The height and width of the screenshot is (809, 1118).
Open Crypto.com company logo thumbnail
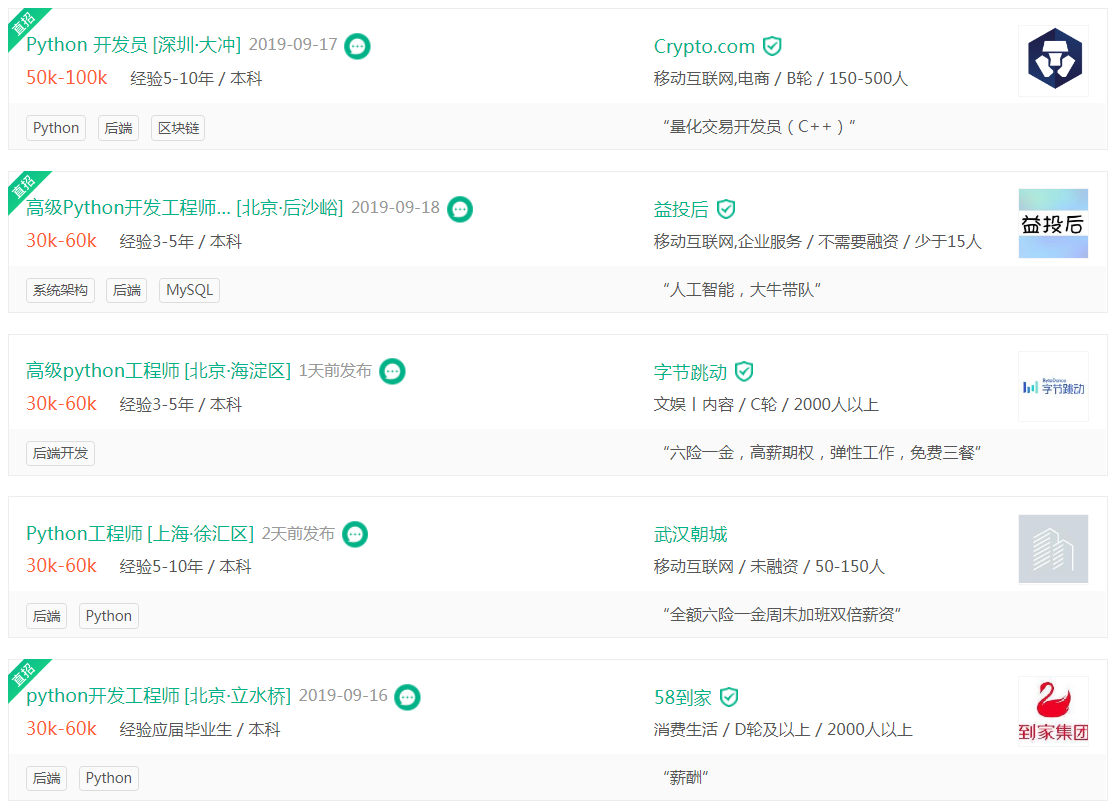point(1054,61)
